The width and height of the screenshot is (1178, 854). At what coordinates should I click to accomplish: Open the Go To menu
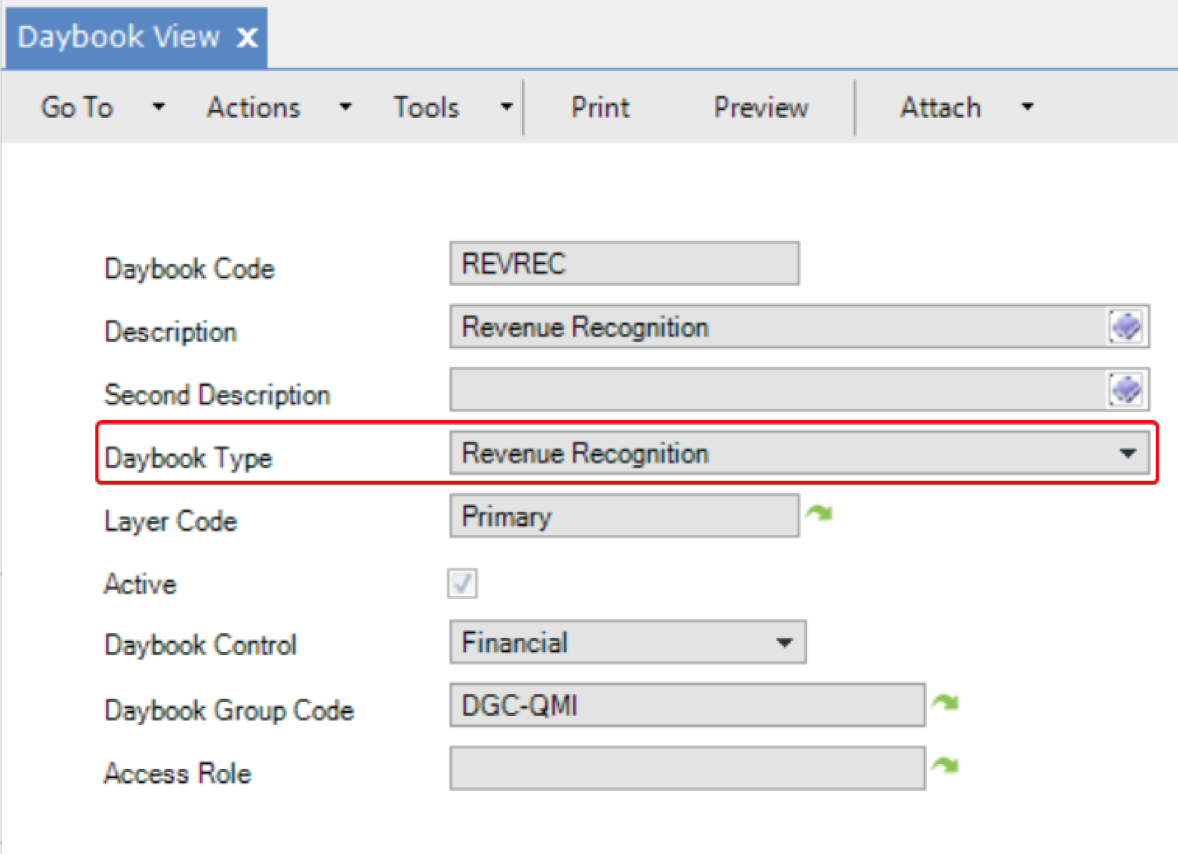click(77, 107)
